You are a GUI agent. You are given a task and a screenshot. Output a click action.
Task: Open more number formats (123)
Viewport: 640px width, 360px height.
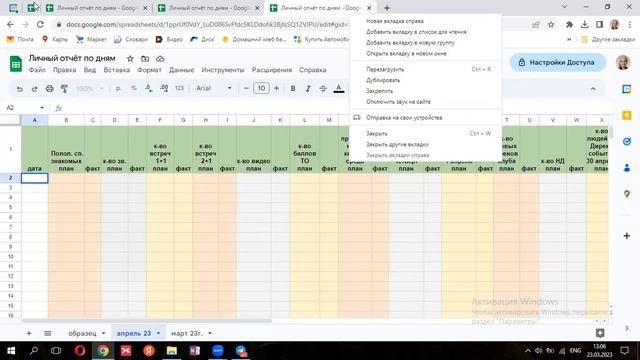[179, 88]
